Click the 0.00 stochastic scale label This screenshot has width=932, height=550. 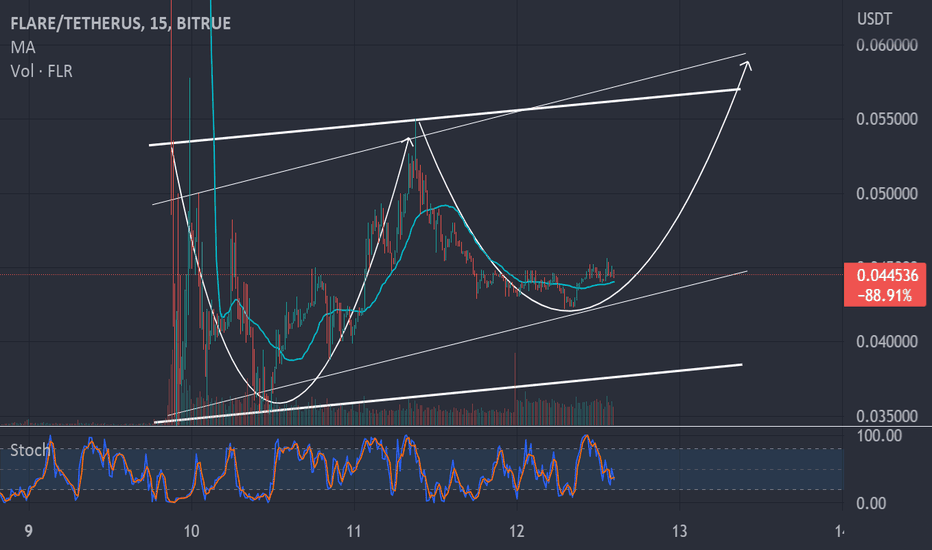[871, 504]
